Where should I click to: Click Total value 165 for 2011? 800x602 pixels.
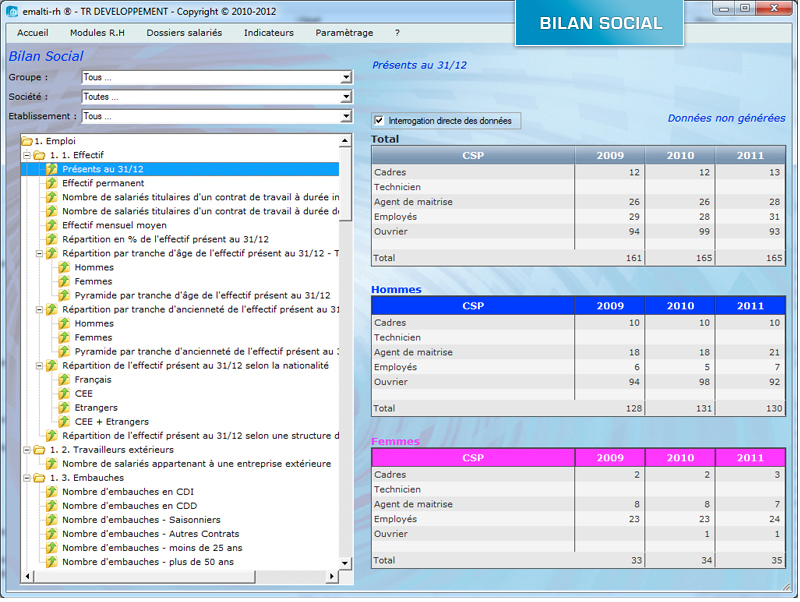[774, 258]
